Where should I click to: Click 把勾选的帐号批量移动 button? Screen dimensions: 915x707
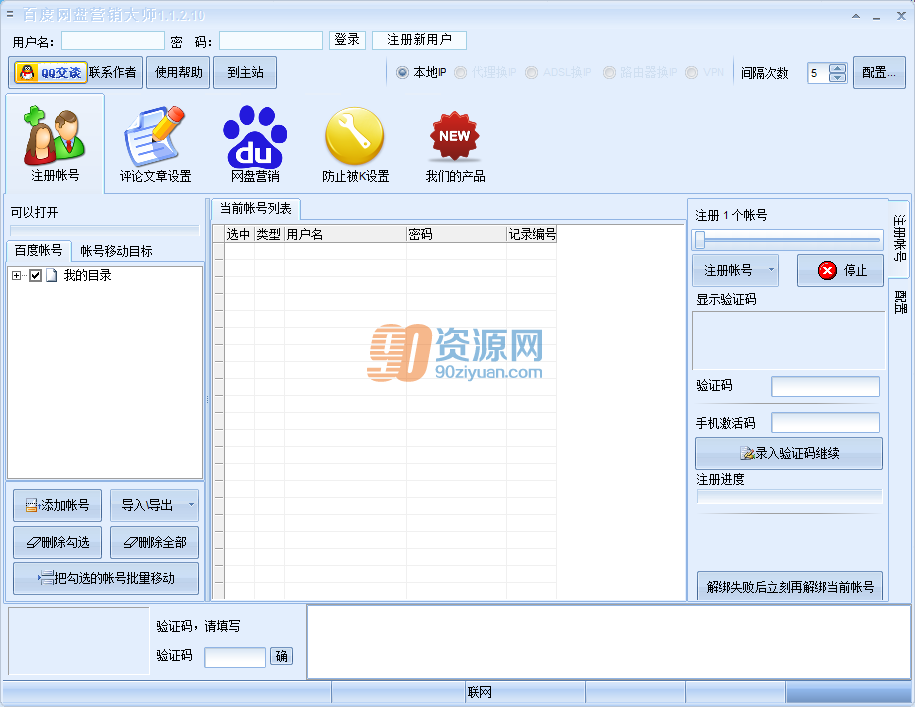coord(106,578)
